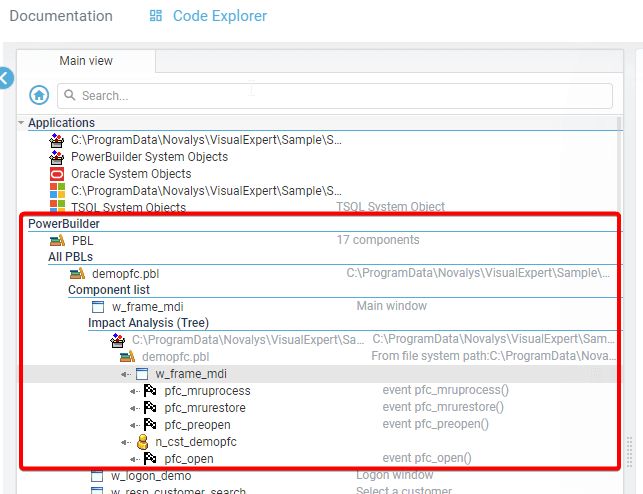The height and width of the screenshot is (494, 643).
Task: Select greyed demopfc.pbl tree node
Action: pyautogui.click(x=176, y=357)
